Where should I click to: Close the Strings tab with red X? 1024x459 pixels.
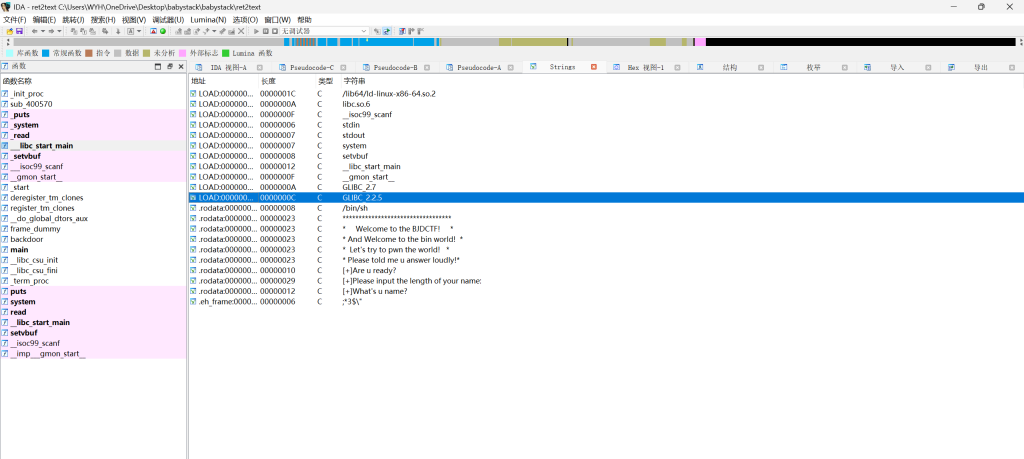593,67
